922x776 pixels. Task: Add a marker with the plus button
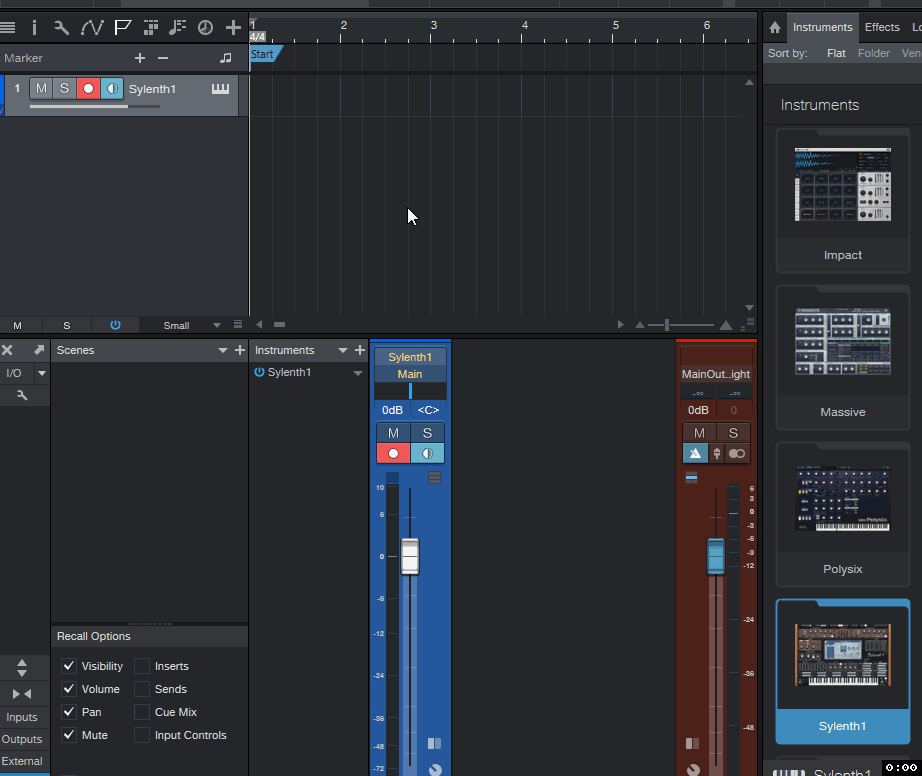(139, 58)
